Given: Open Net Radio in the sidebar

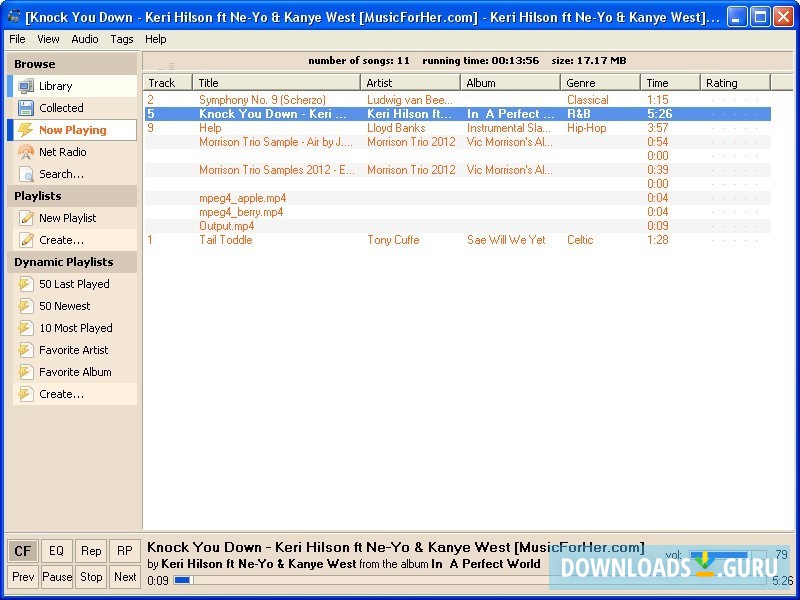Looking at the screenshot, I should 63,152.
